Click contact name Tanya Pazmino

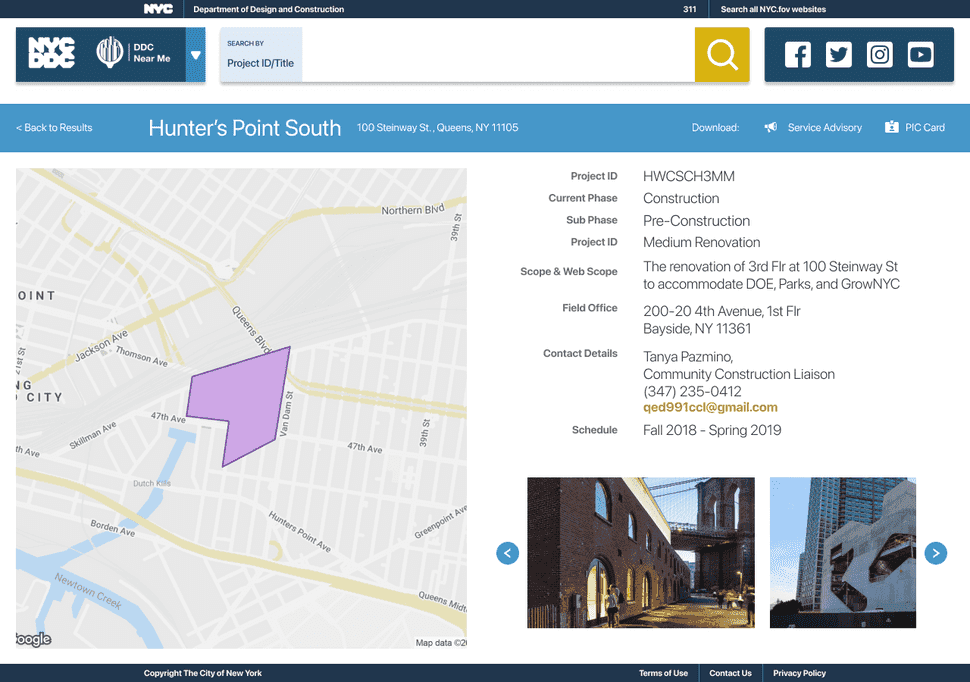click(x=688, y=357)
